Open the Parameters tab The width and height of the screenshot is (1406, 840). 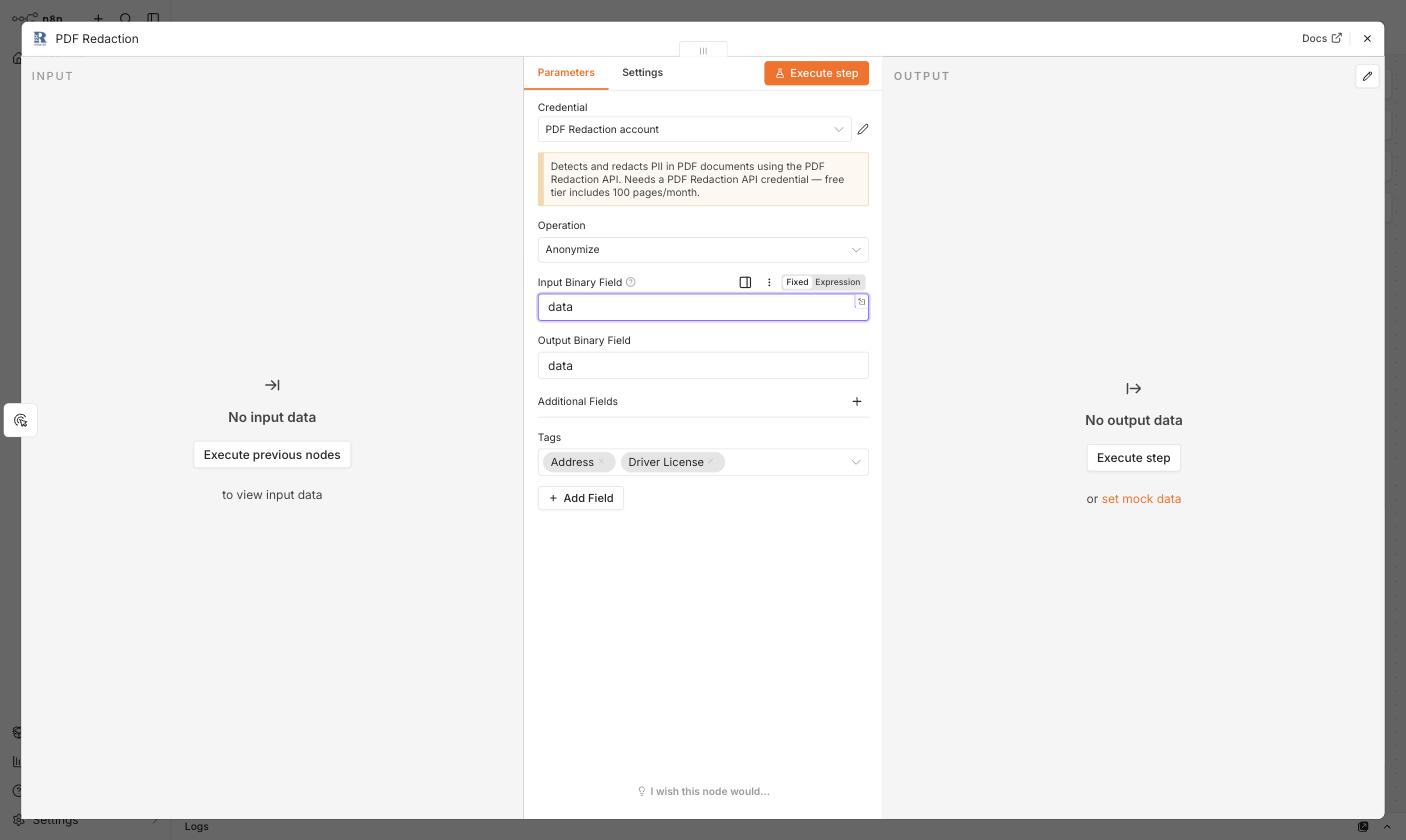pos(566,72)
